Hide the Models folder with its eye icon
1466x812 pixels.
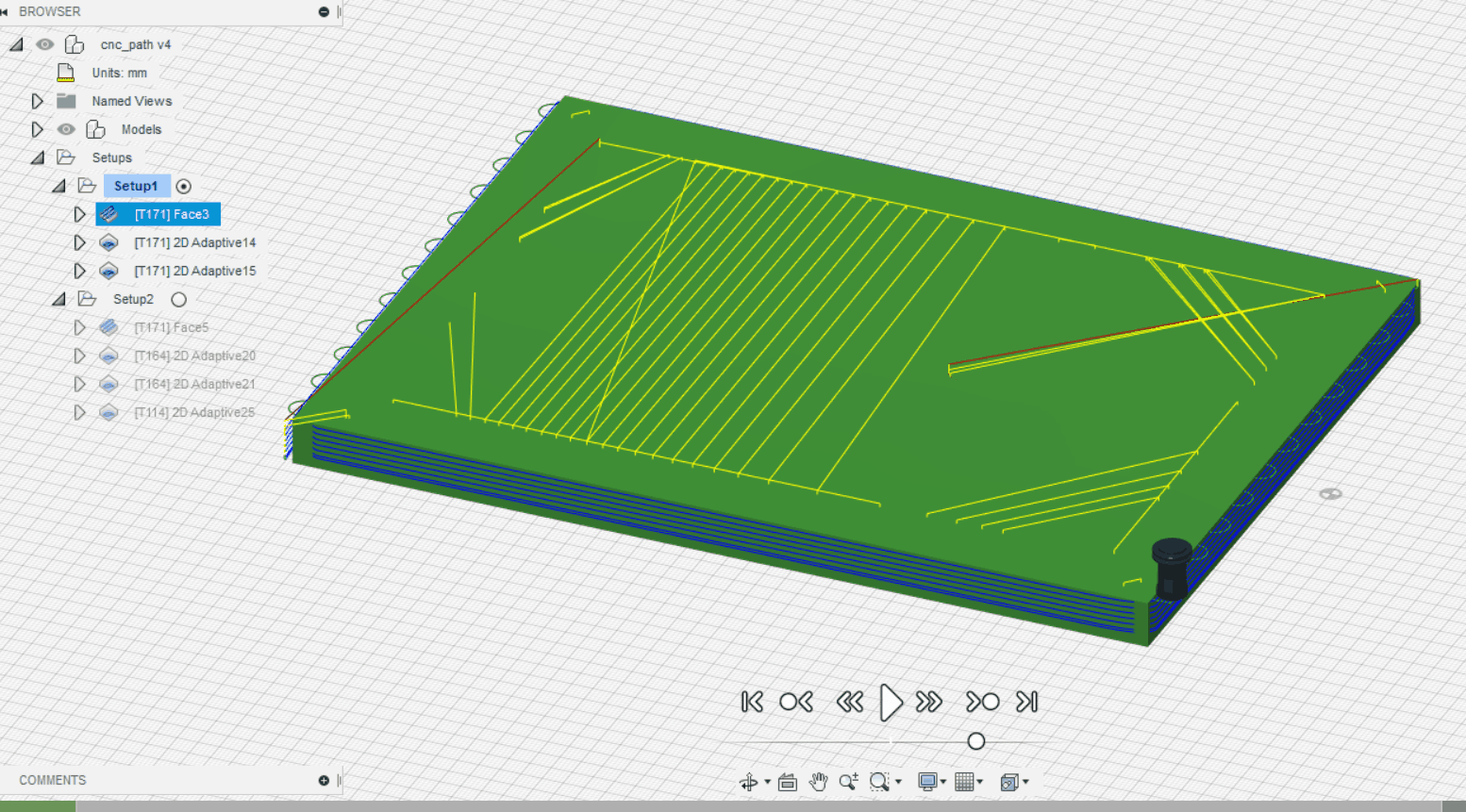pos(66,129)
